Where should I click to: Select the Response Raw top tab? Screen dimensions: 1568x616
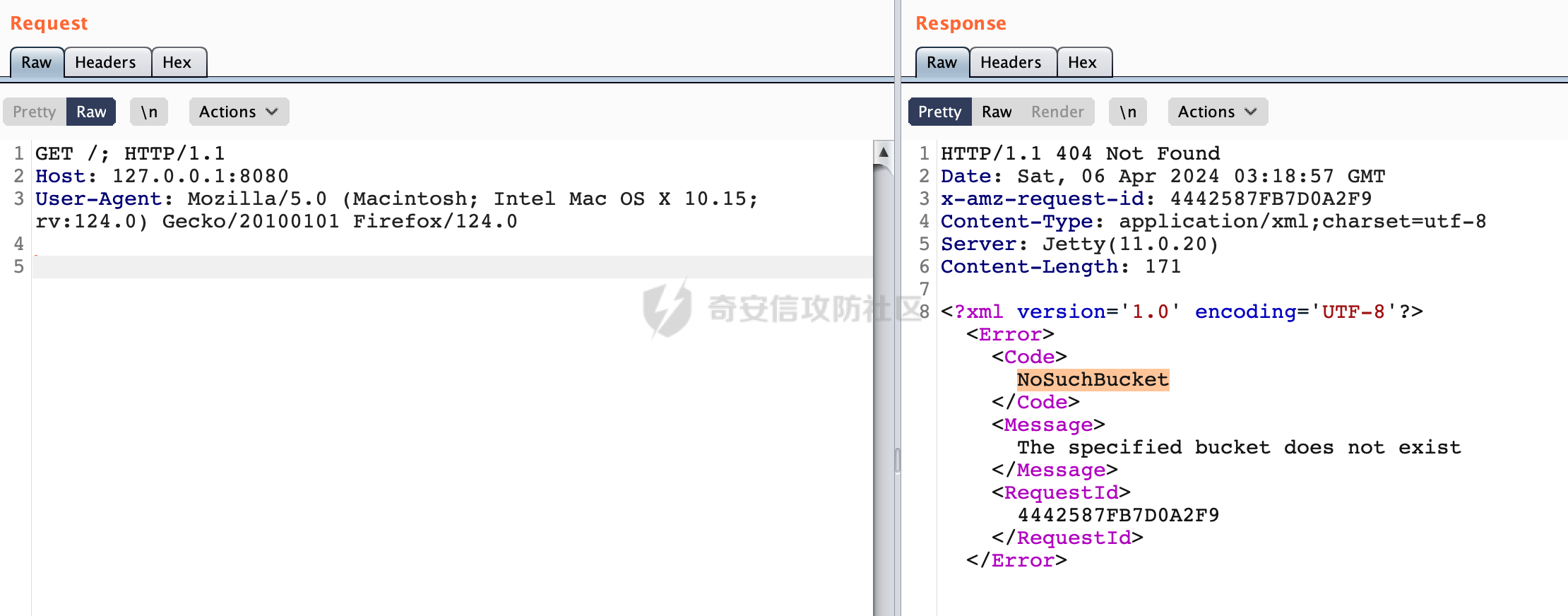click(x=942, y=62)
